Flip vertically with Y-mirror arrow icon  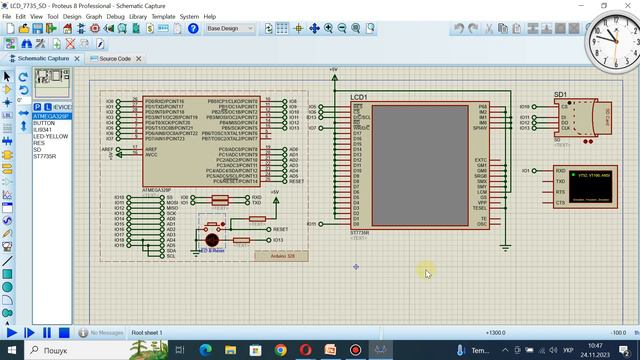coord(23,126)
